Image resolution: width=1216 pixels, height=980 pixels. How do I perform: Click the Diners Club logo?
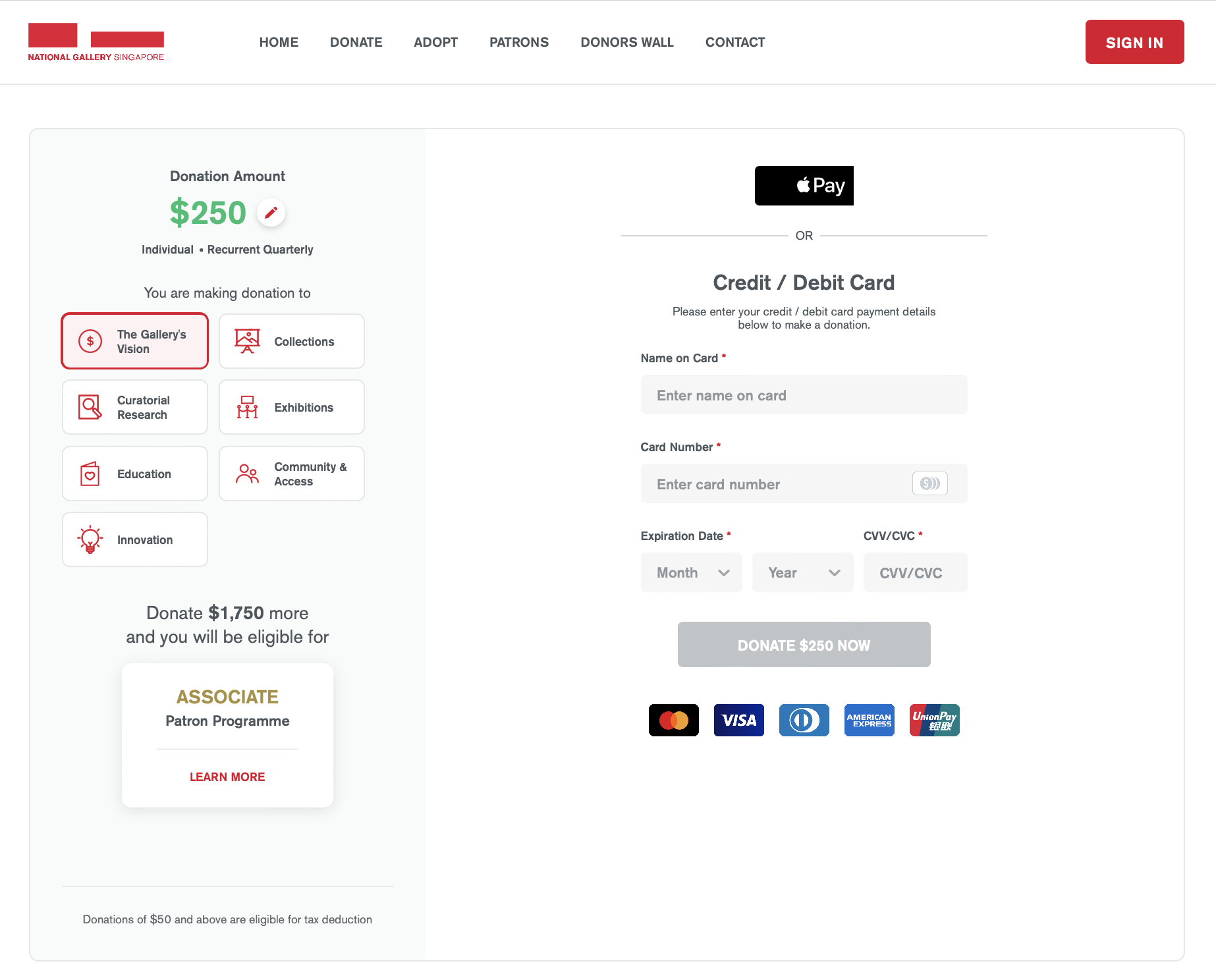pyautogui.click(x=804, y=720)
